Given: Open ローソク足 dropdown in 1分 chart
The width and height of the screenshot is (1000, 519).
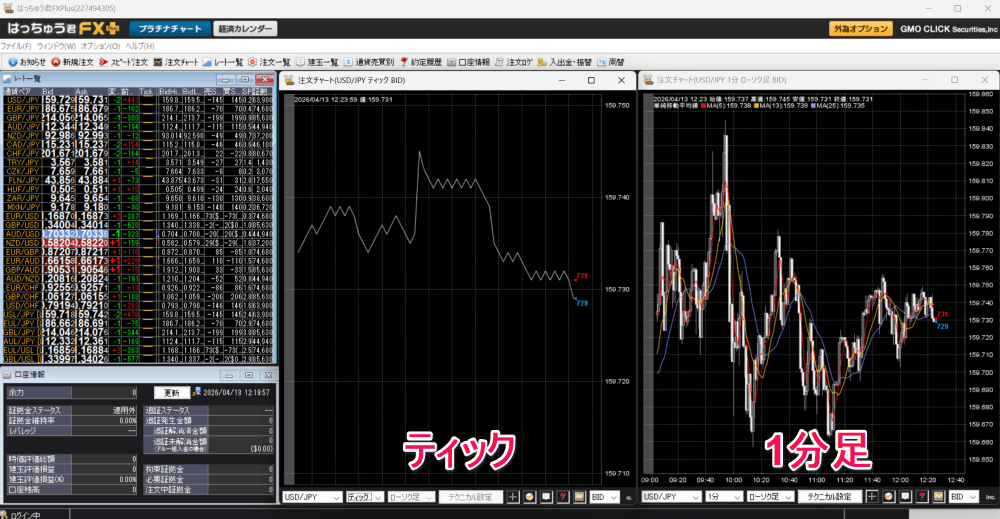Looking at the screenshot, I should point(770,497).
